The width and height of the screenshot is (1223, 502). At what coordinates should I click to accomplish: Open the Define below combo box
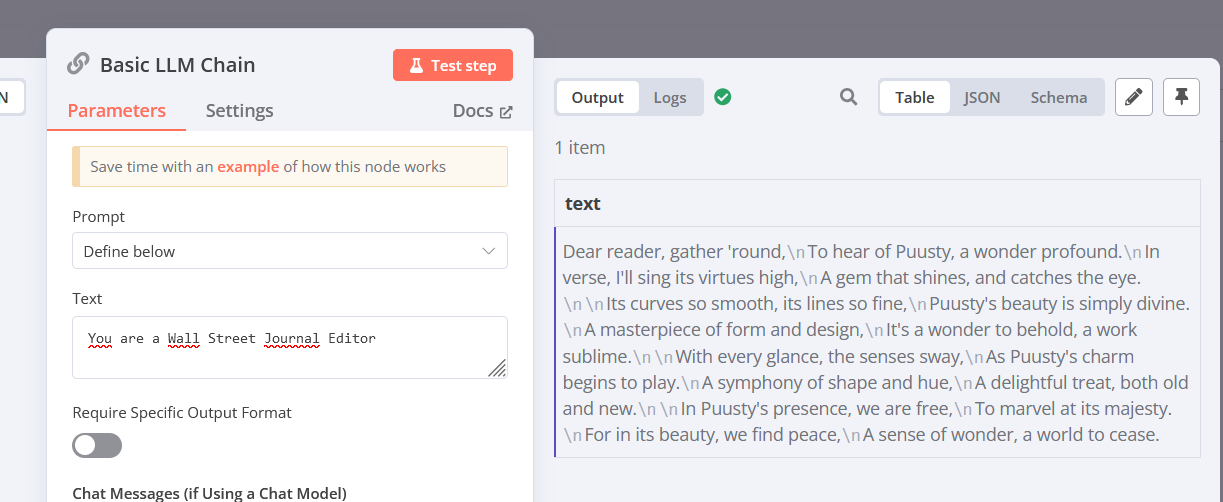[x=290, y=251]
